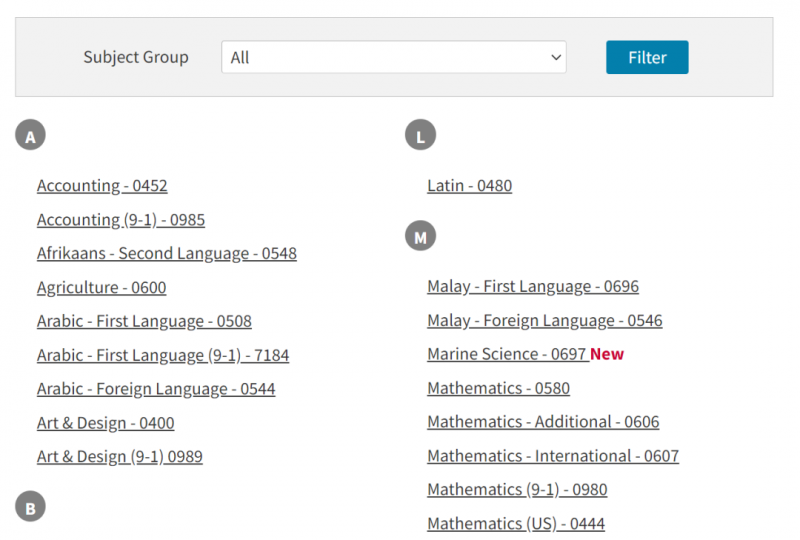The height and width of the screenshot is (540, 800).
Task: Open Latin - 0480 link
Action: [x=469, y=186]
